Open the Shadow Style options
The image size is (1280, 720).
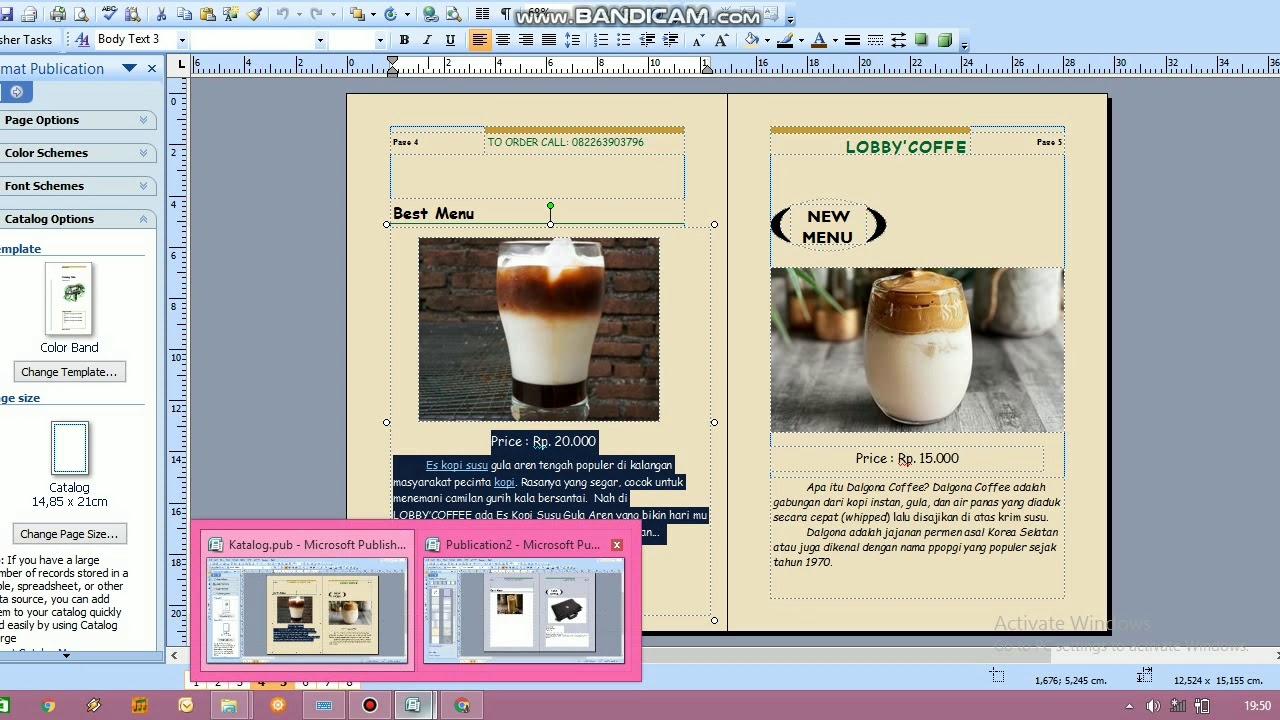[x=921, y=40]
